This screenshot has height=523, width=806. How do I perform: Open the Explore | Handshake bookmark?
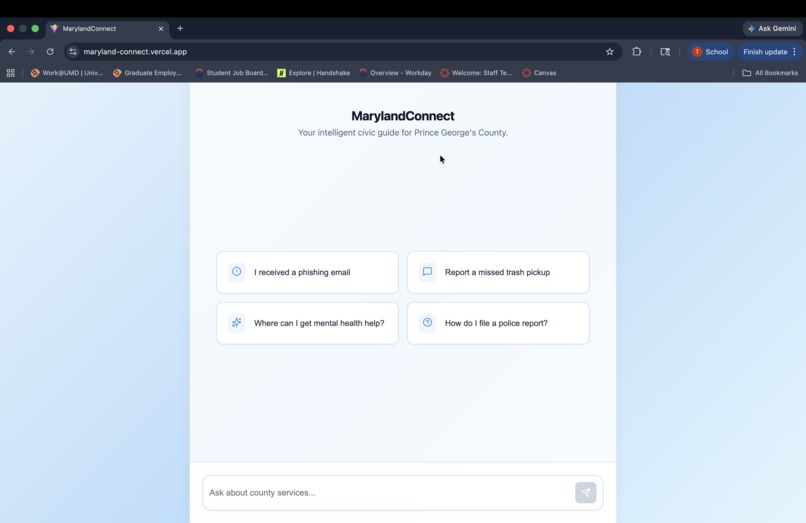pyautogui.click(x=314, y=73)
